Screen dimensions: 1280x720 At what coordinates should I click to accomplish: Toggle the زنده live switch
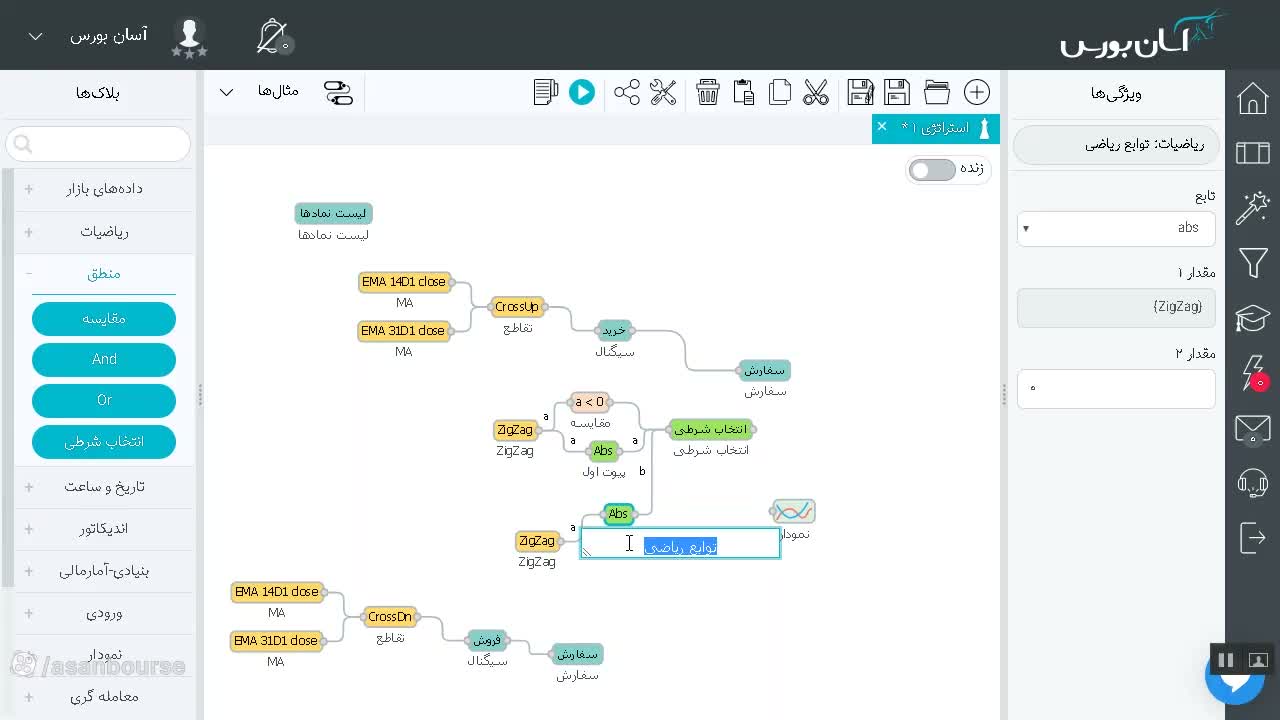(x=932, y=170)
